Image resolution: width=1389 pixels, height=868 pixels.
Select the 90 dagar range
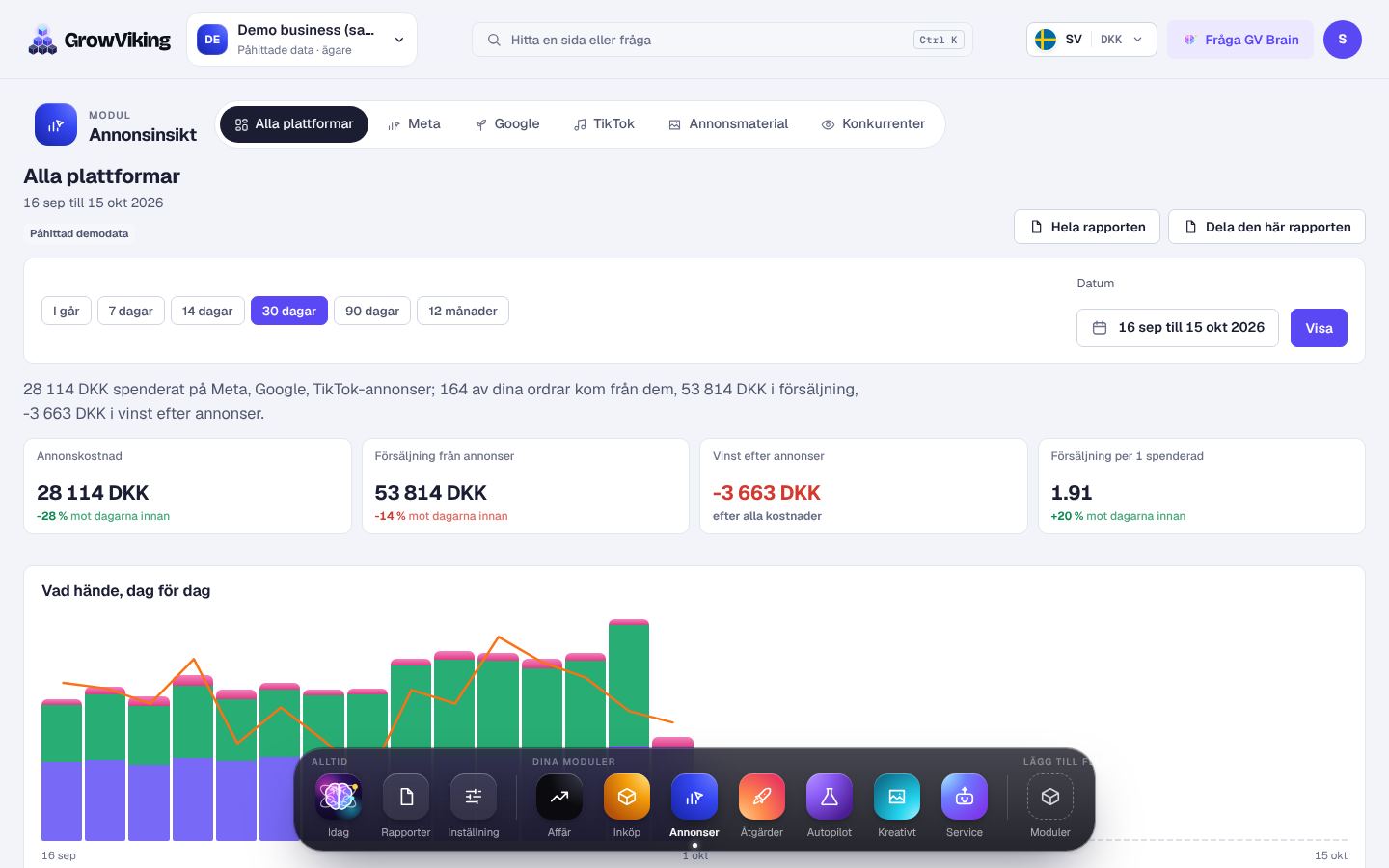372,311
